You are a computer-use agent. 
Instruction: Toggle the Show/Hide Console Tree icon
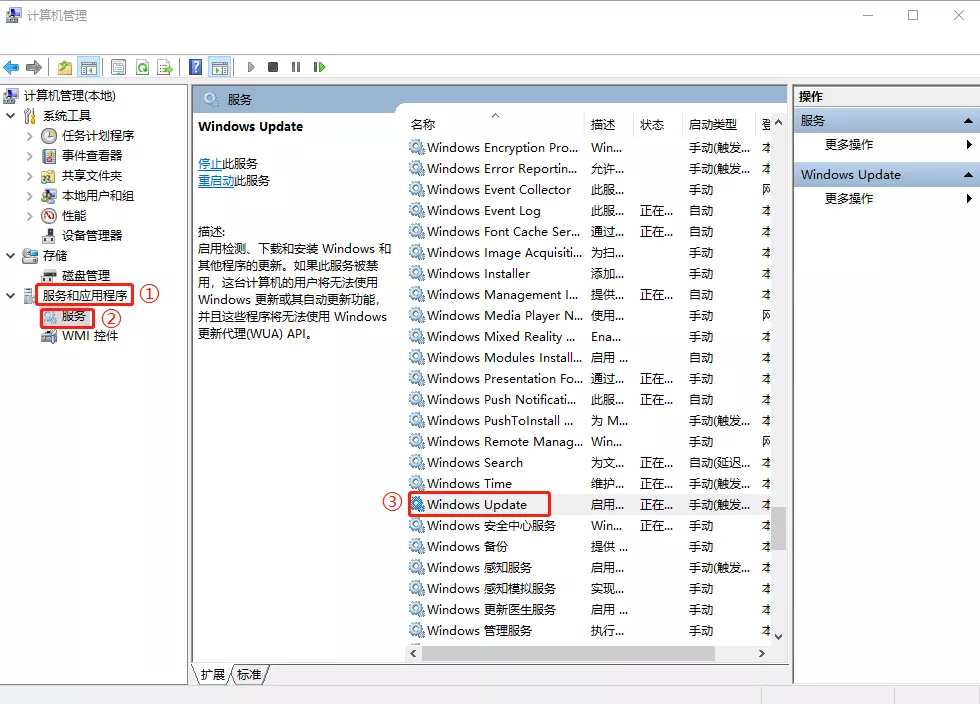[x=88, y=67]
